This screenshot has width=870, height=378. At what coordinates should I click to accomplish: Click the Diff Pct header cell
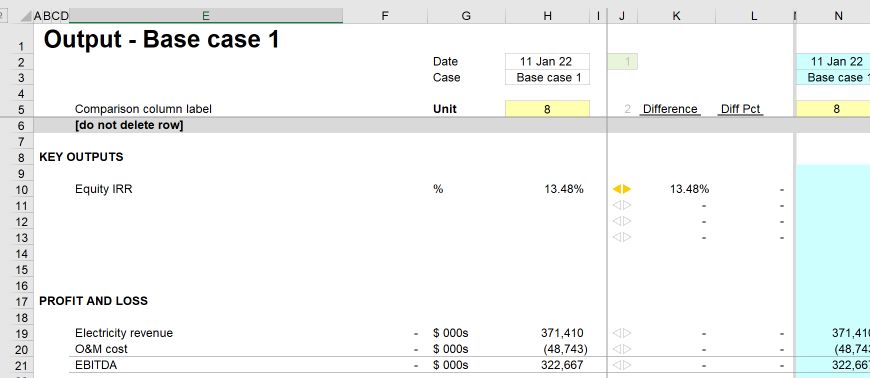coord(740,109)
